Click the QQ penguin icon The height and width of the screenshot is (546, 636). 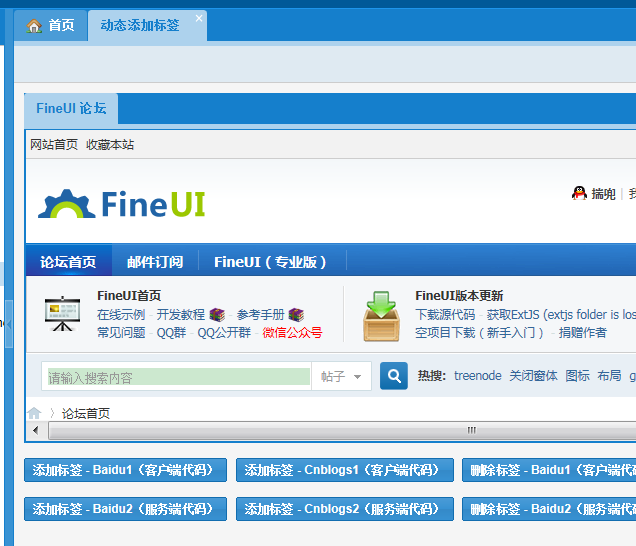tap(579, 193)
